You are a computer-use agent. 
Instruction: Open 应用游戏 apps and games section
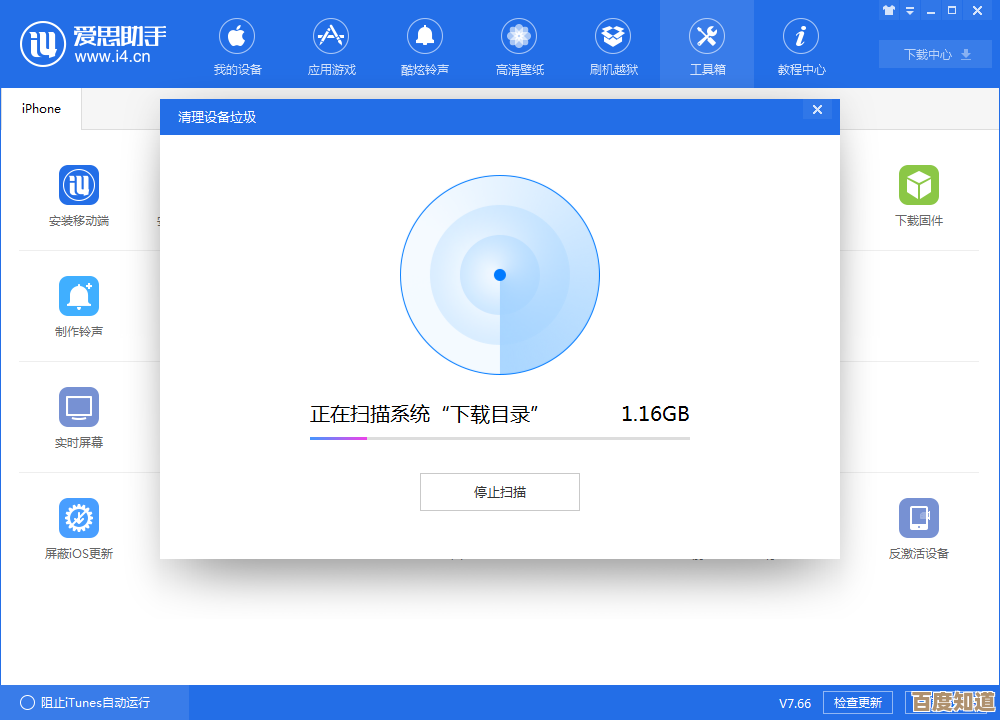pos(331,46)
